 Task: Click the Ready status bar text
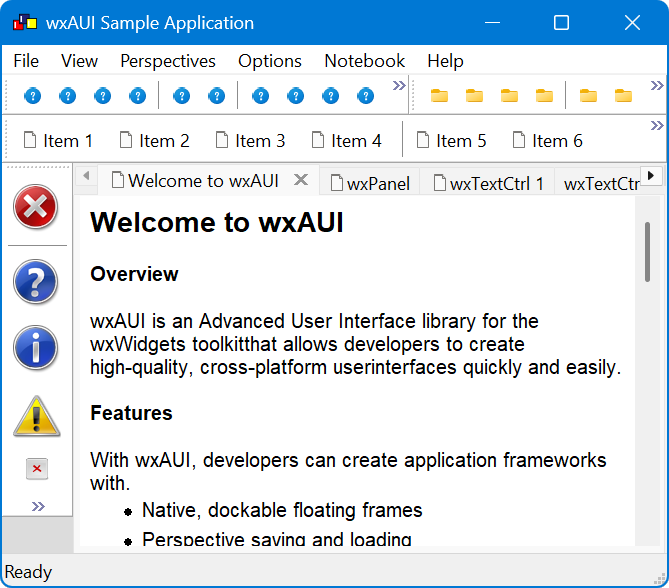click(28, 572)
